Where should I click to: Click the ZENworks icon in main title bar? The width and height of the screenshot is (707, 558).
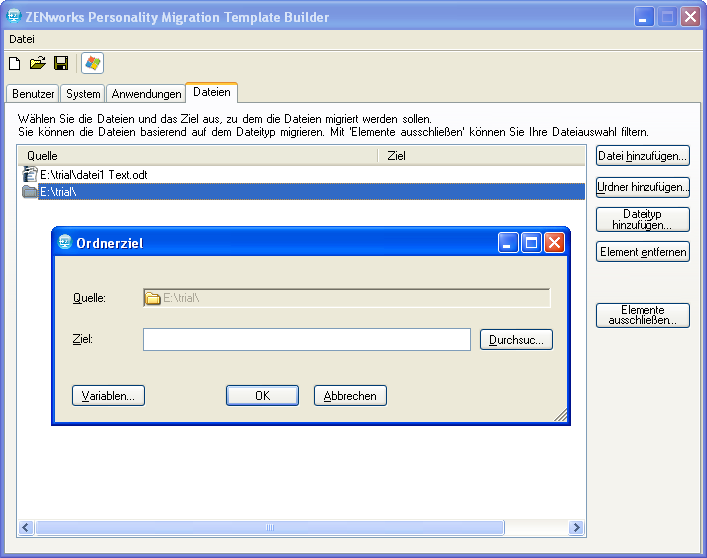pos(14,16)
